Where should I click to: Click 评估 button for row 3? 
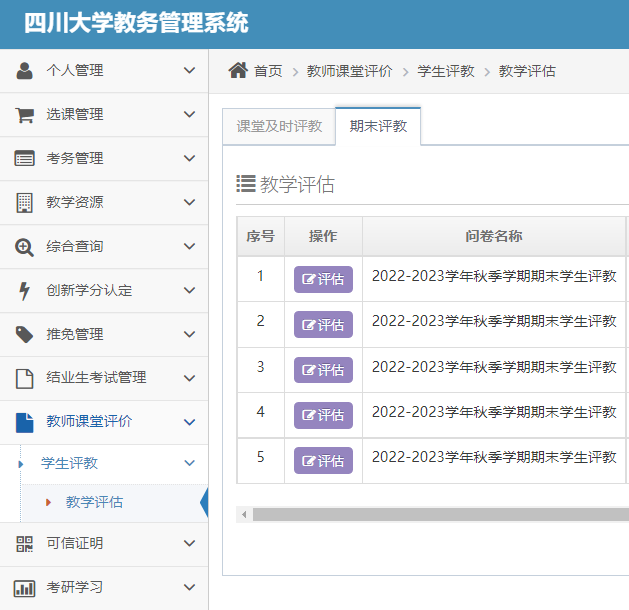coord(323,370)
